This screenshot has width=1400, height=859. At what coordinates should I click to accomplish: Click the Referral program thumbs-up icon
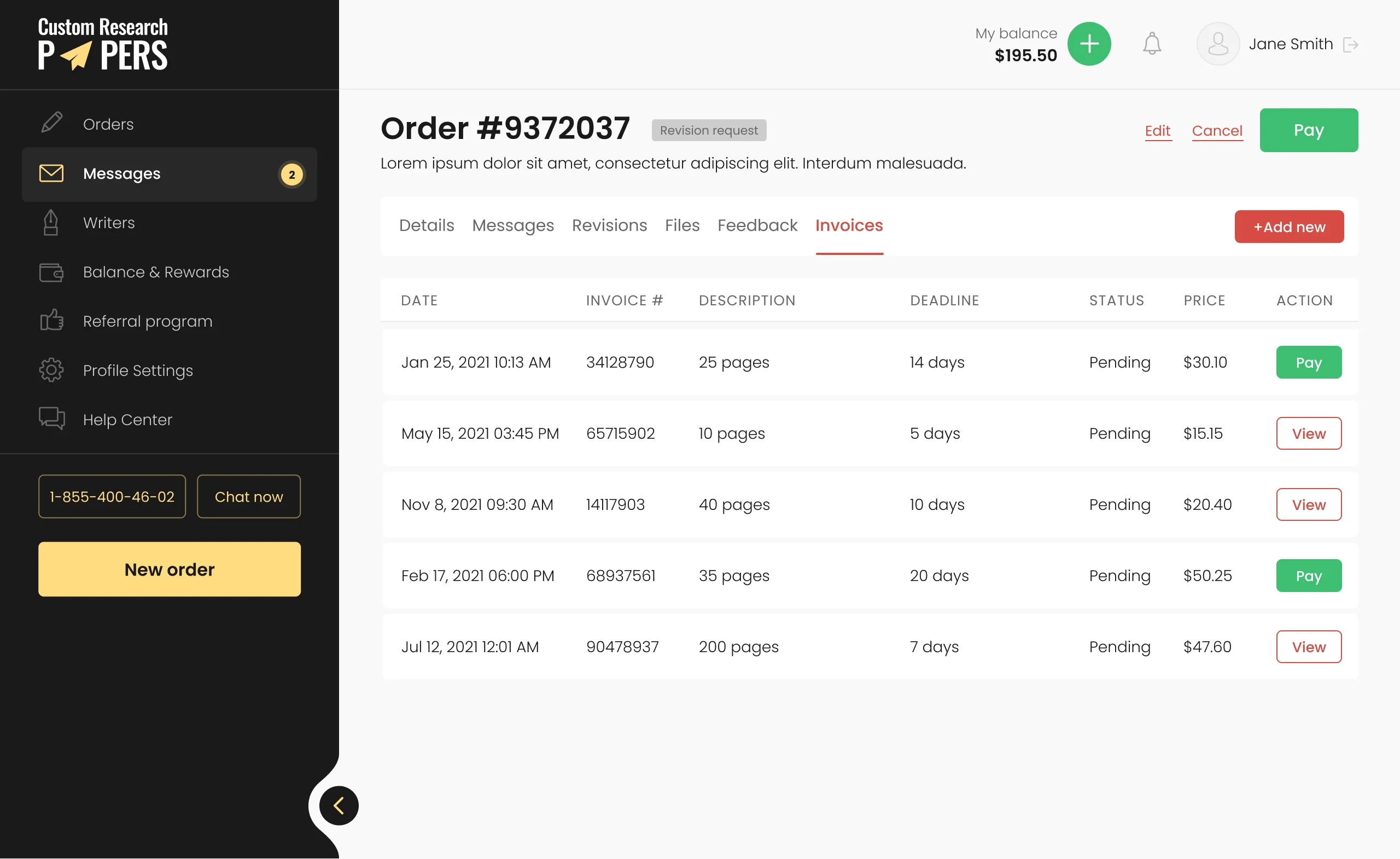51,321
